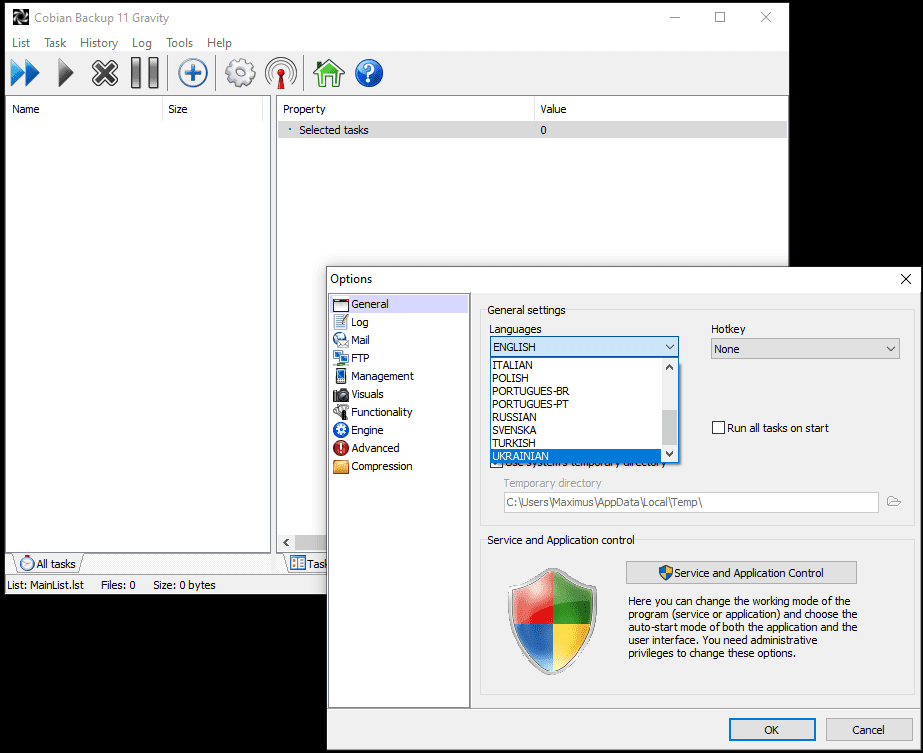Switch to the All tasks tab
This screenshot has height=753, width=923.
pyautogui.click(x=48, y=563)
